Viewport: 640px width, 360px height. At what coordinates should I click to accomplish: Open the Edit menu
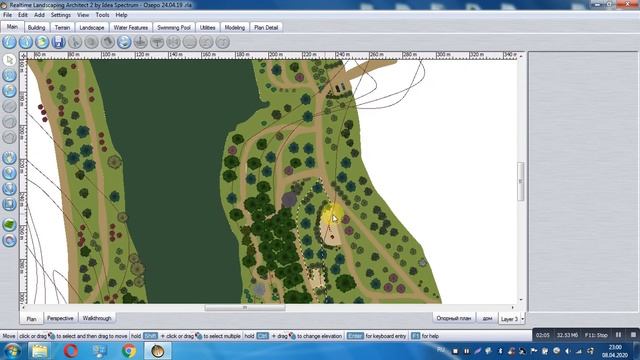(x=23, y=15)
